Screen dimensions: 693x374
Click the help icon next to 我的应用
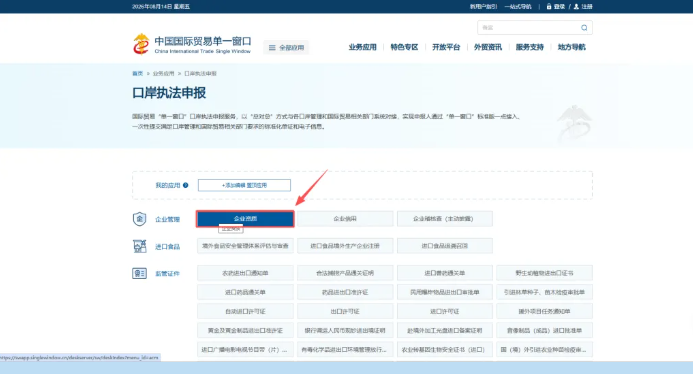tap(186, 185)
